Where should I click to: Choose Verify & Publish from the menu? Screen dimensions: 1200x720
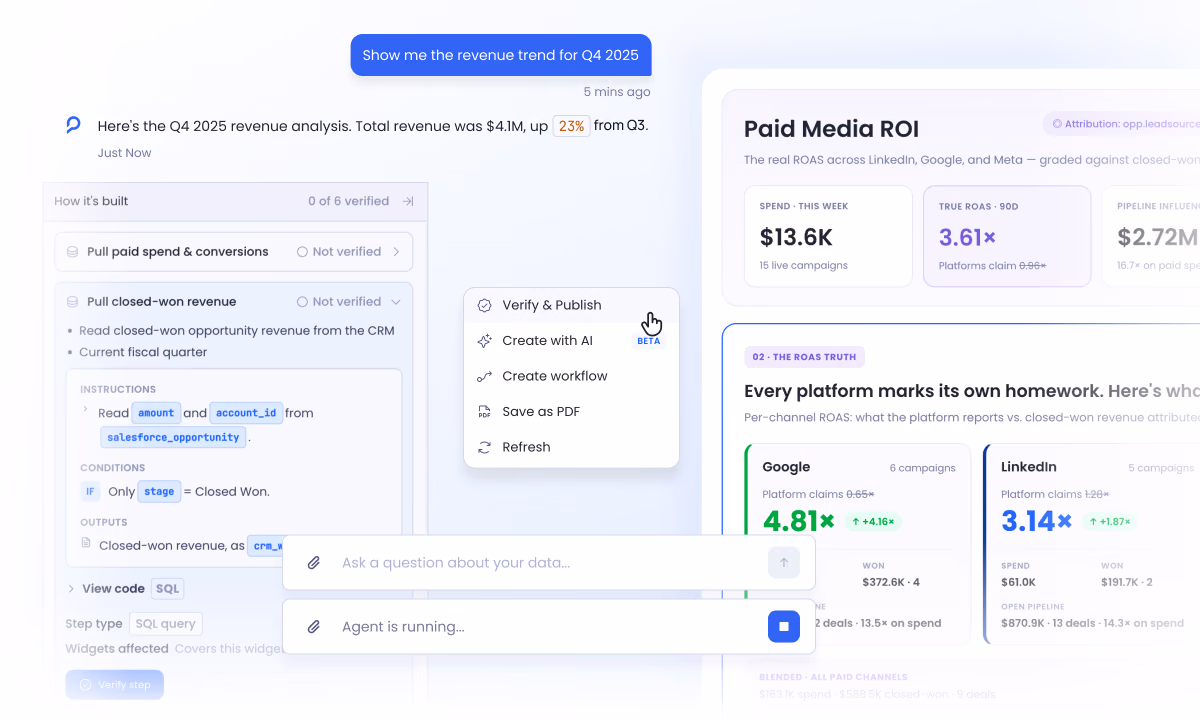(571, 305)
